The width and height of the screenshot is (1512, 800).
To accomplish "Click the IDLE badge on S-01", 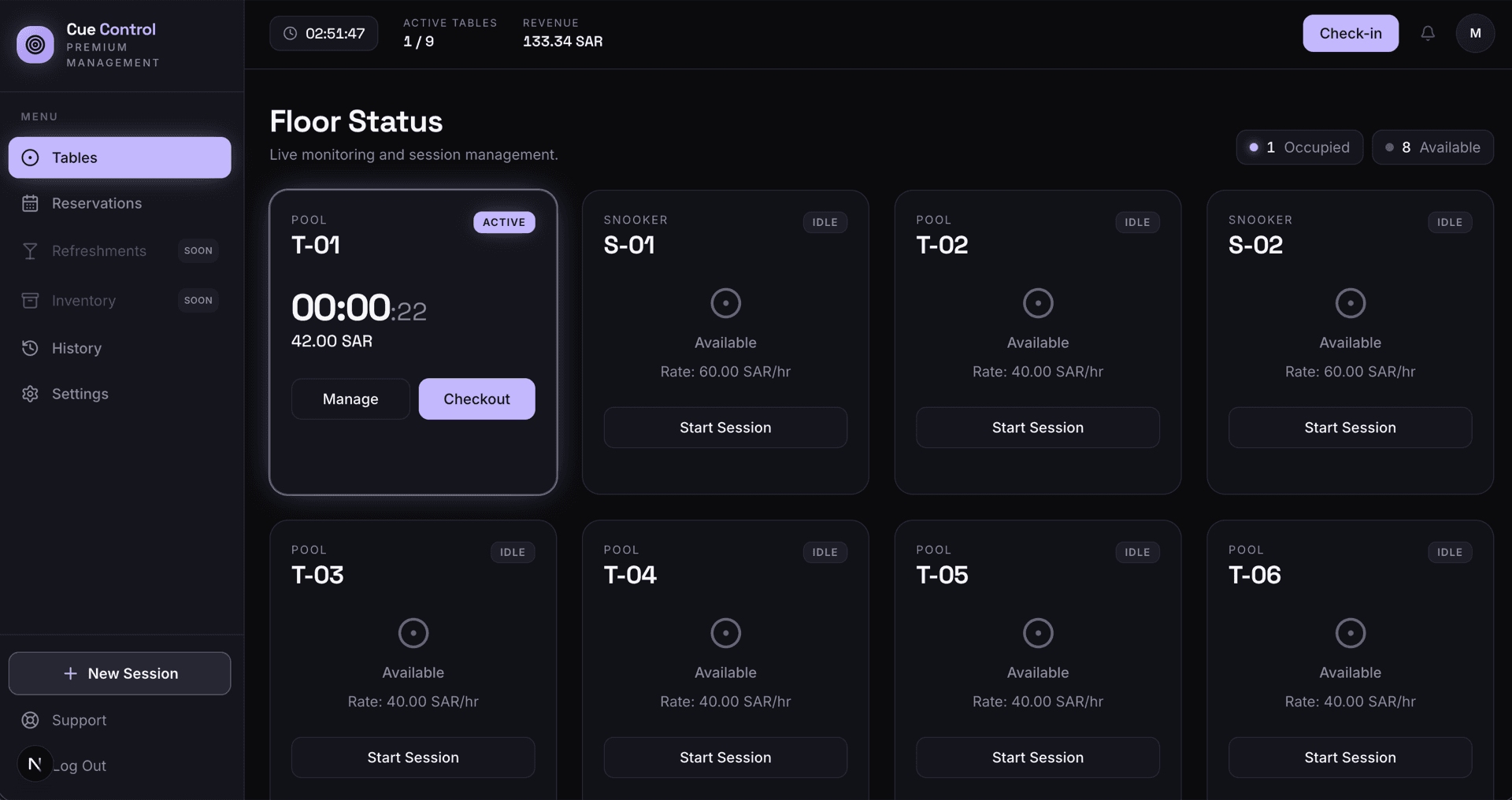I will click(x=825, y=222).
